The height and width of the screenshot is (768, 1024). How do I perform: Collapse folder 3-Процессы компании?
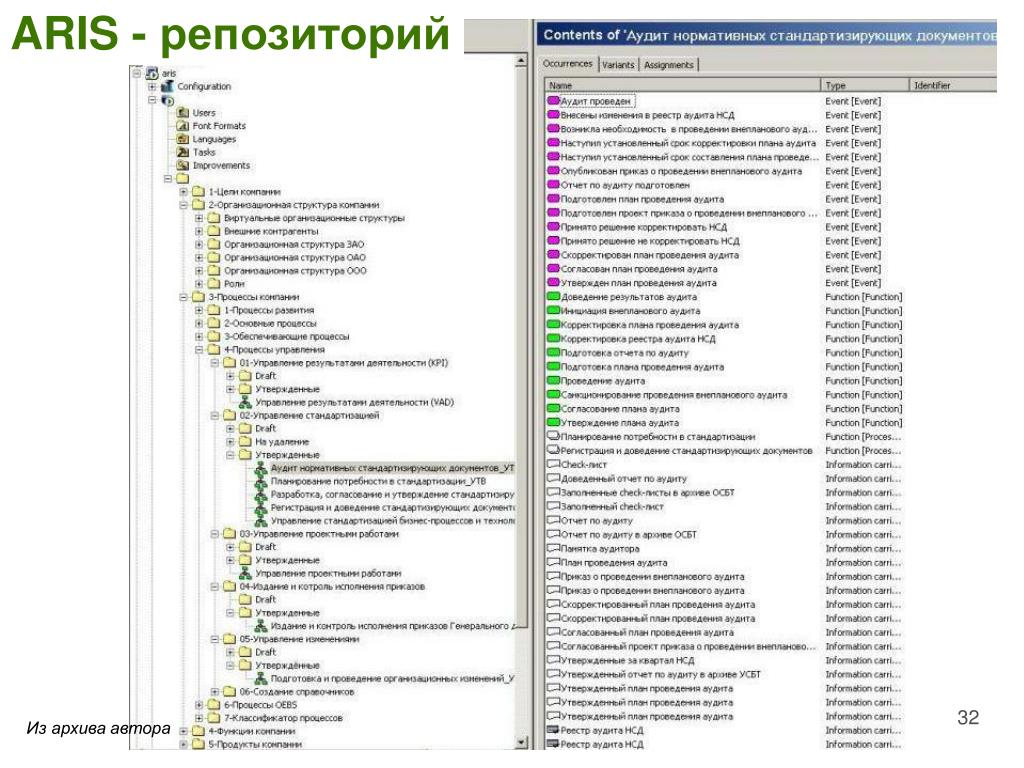tap(184, 297)
